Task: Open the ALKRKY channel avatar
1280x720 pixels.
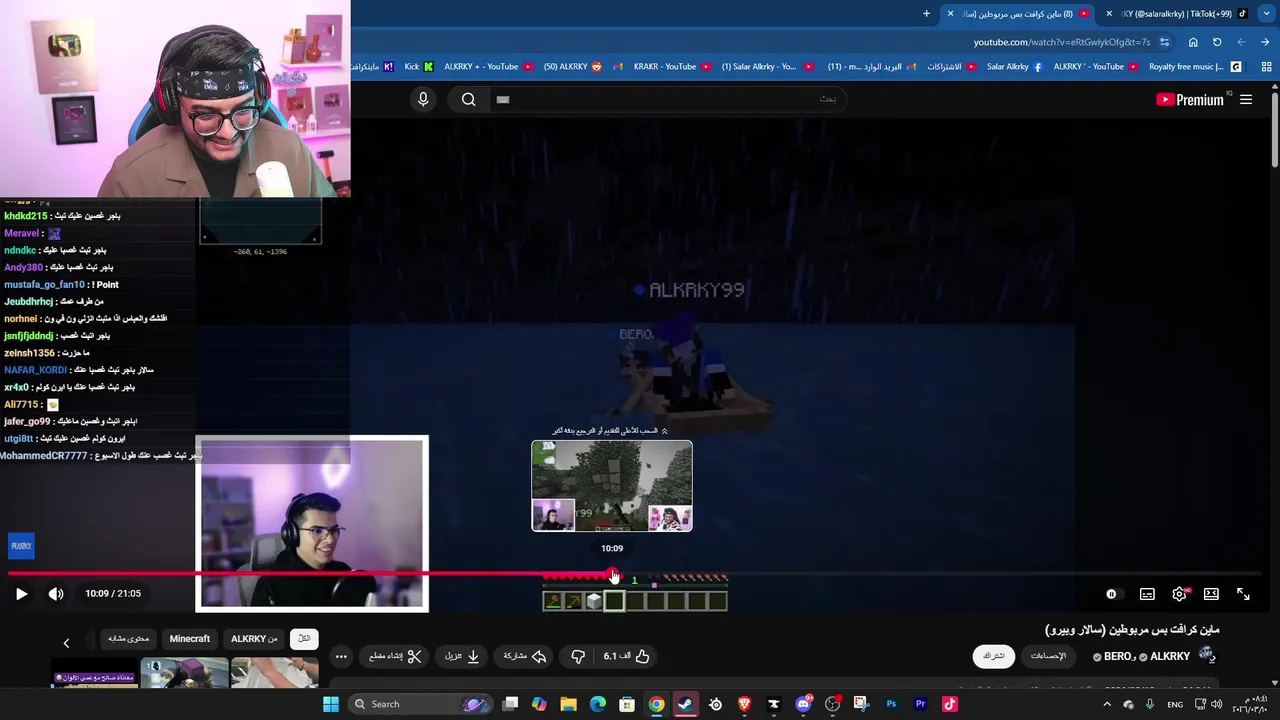Action: point(1207,656)
